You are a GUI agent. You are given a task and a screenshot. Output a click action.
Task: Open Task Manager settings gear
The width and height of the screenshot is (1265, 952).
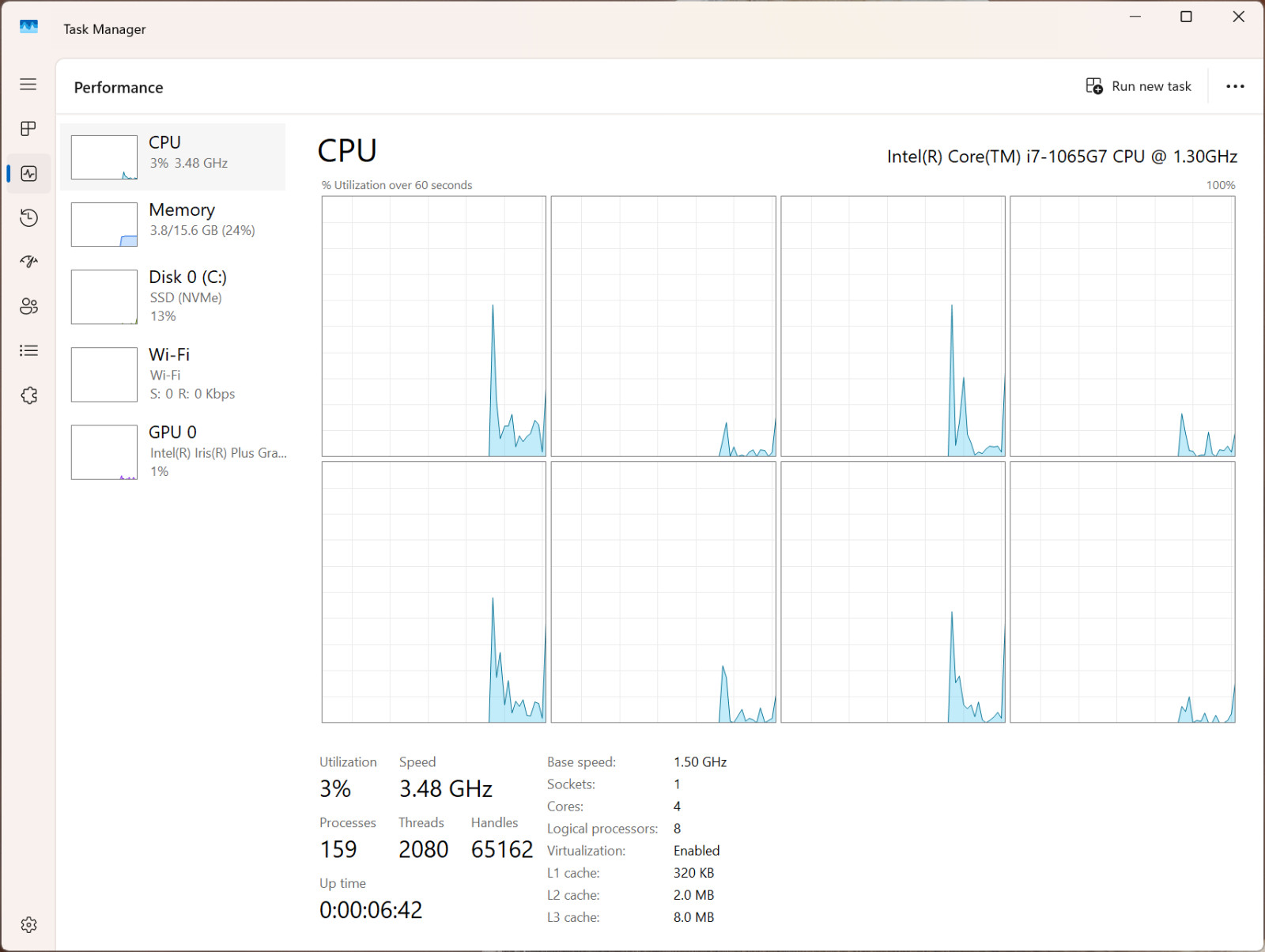click(x=28, y=924)
